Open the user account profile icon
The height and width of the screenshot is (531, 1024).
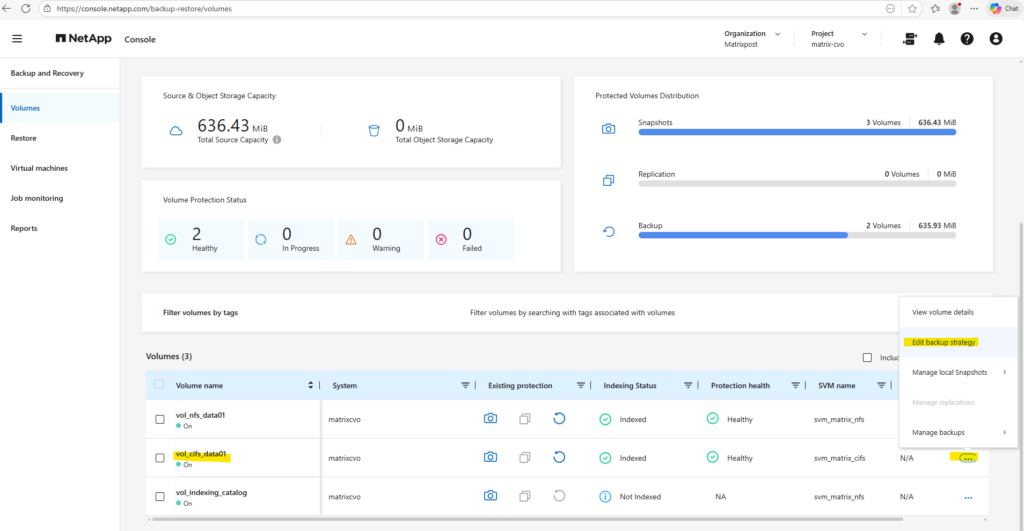pos(995,39)
